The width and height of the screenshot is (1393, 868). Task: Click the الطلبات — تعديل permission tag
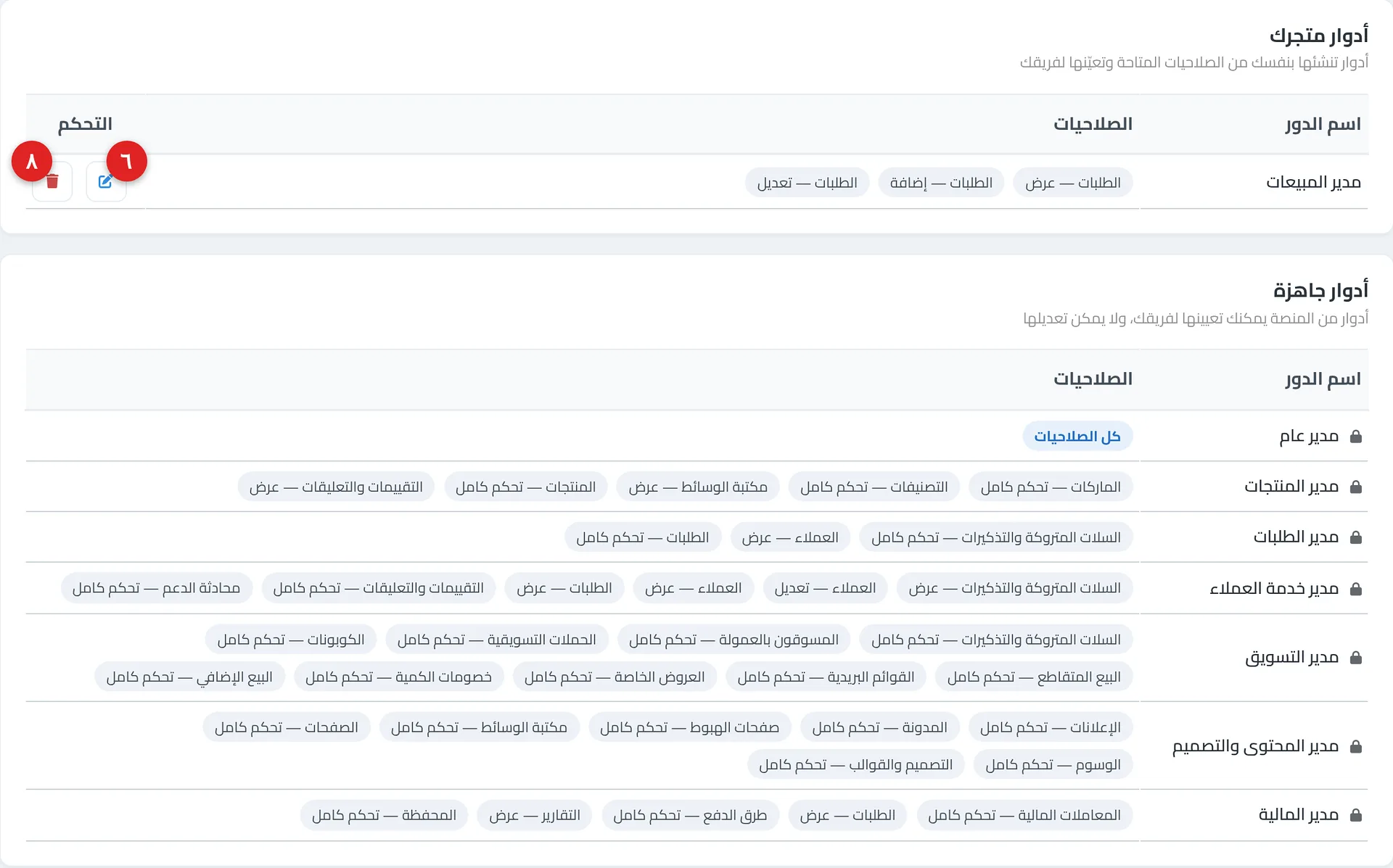808,183
